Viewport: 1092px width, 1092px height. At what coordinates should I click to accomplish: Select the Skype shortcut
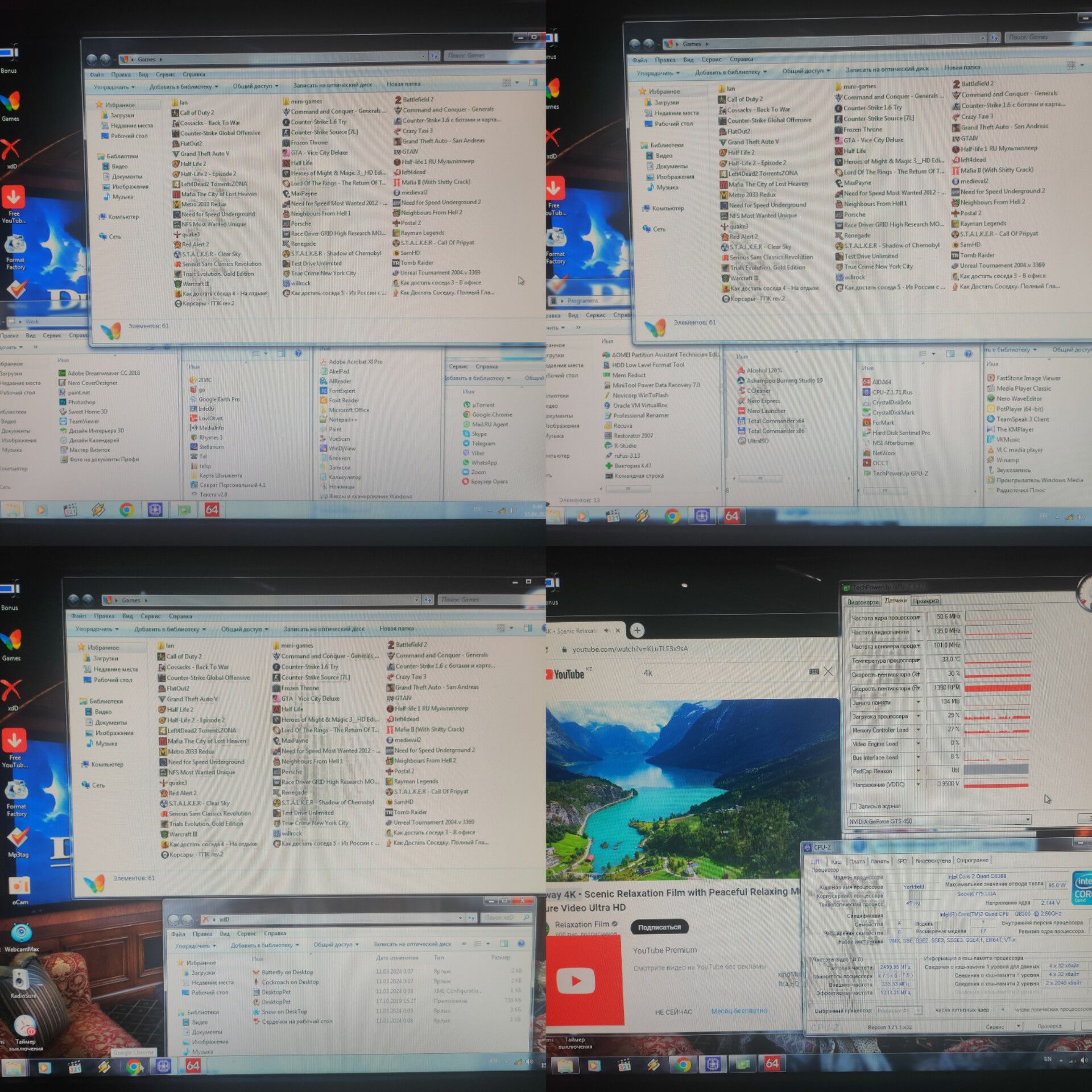475,434
